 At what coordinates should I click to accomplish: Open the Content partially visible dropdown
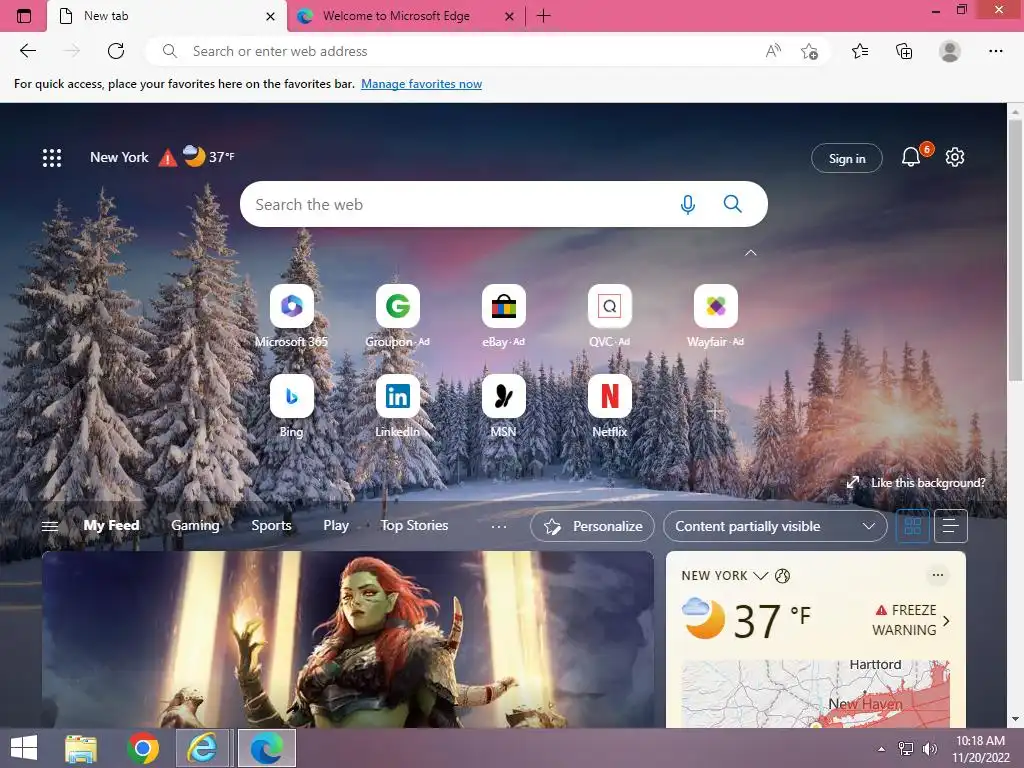coord(775,526)
